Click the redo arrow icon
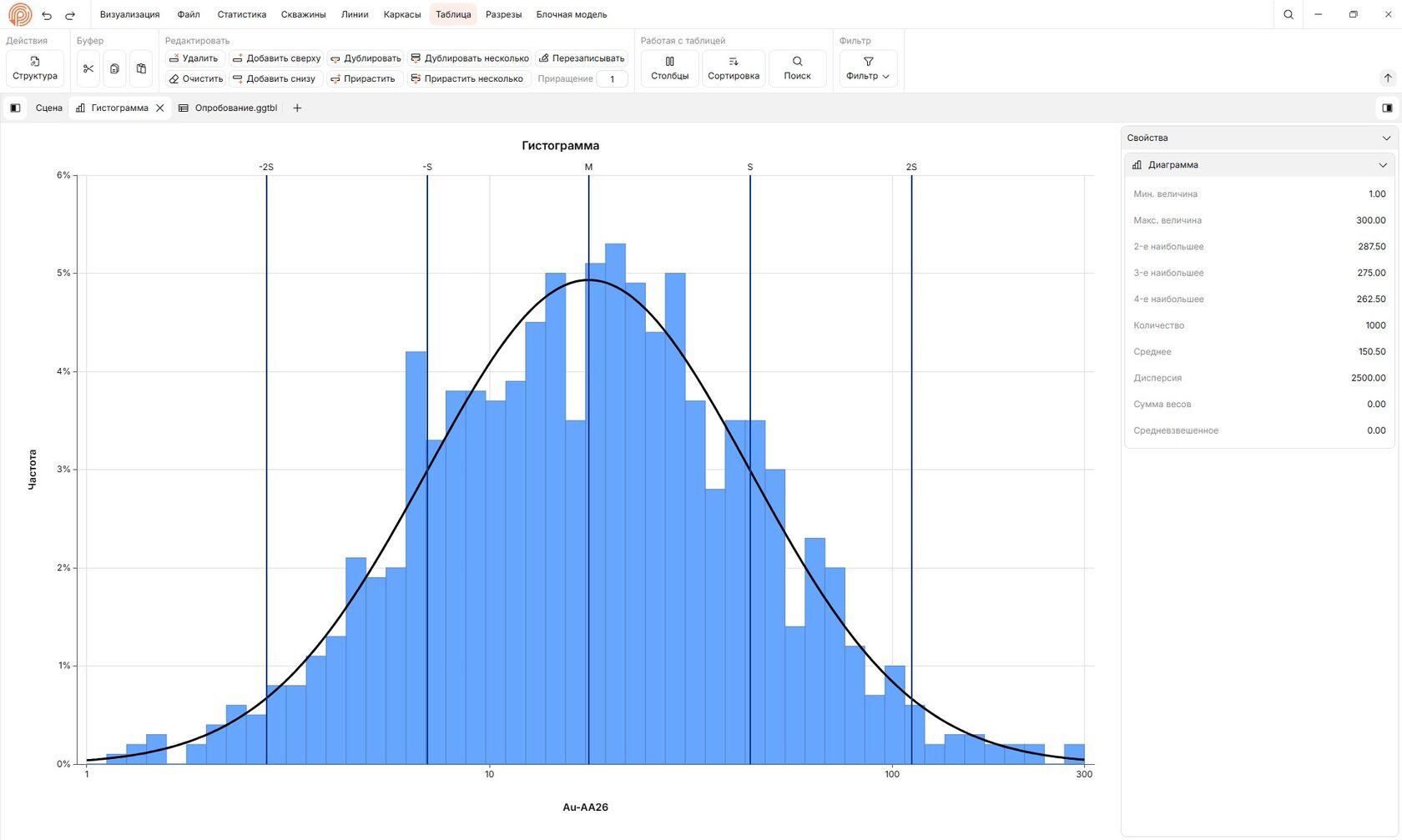The image size is (1402, 840). pos(70,15)
